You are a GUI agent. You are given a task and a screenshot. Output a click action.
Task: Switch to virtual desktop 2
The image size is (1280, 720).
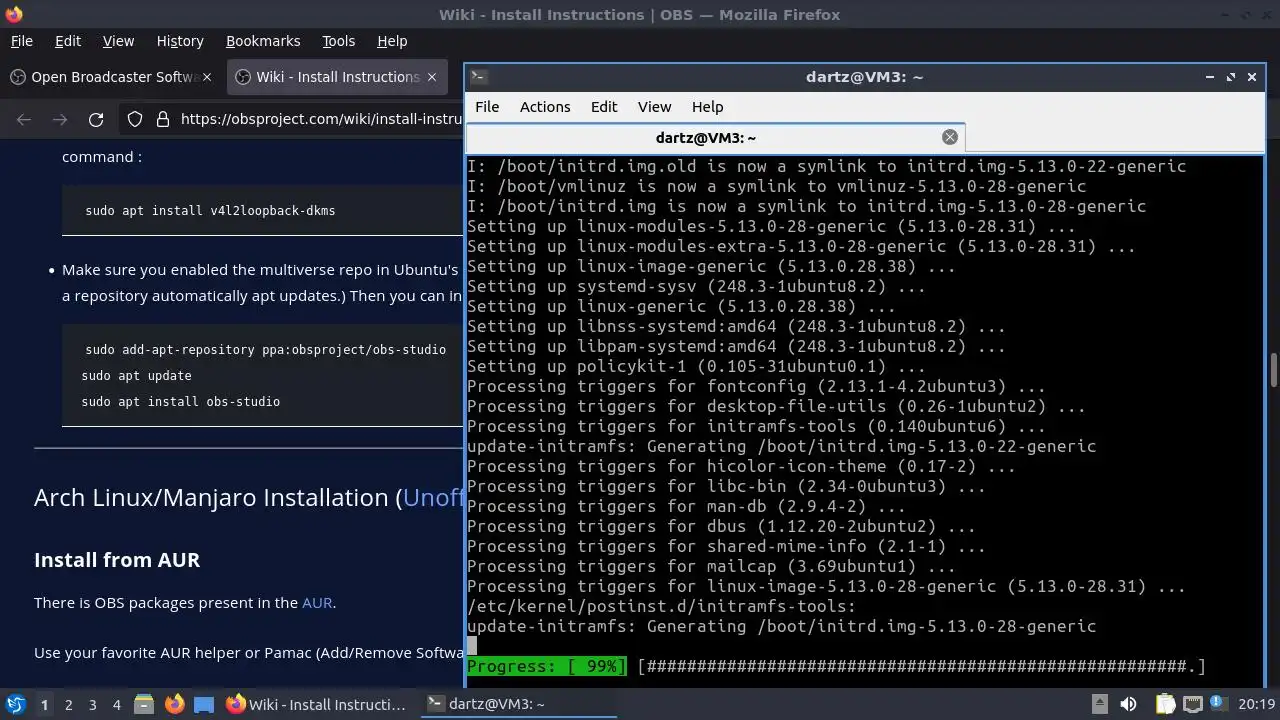(68, 704)
